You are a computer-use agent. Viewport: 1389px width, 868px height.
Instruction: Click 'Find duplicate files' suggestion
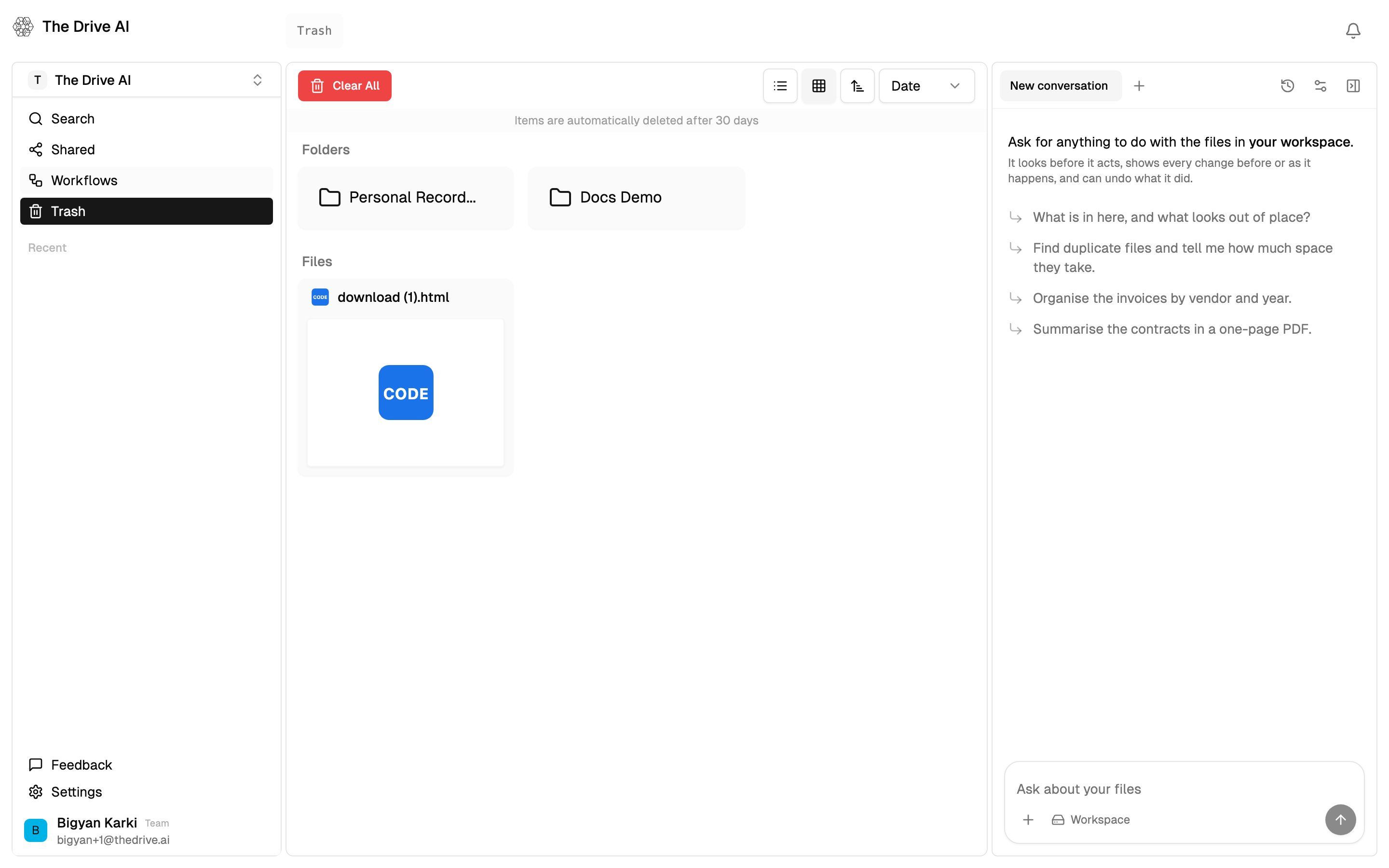point(1183,257)
